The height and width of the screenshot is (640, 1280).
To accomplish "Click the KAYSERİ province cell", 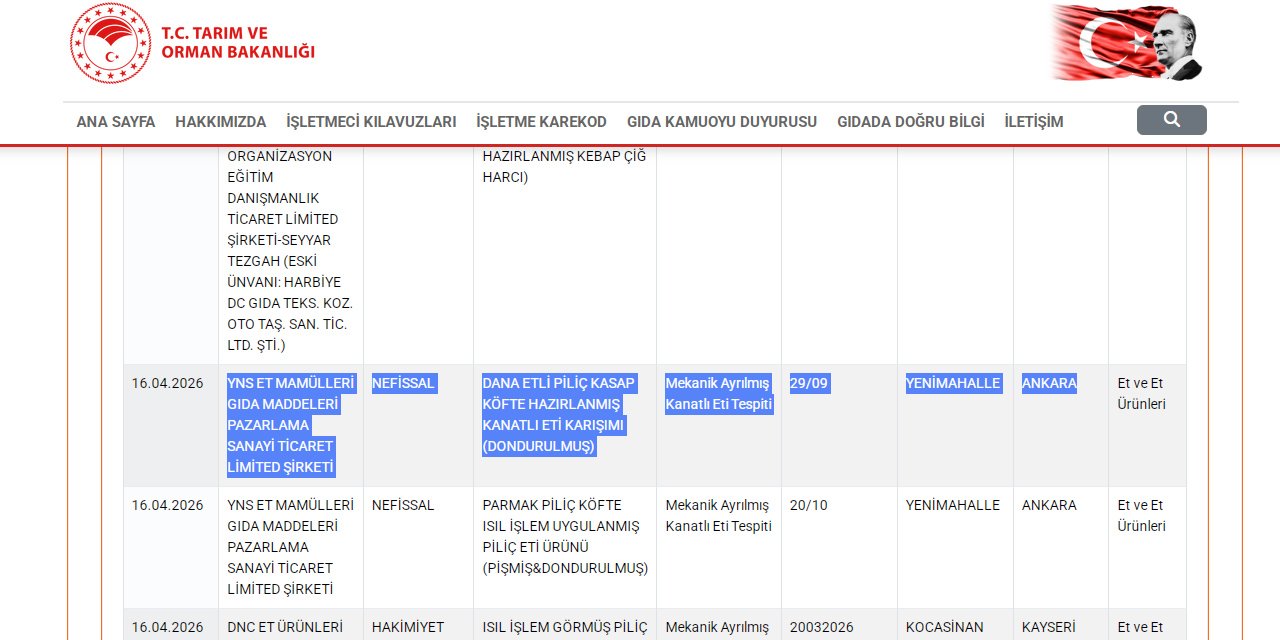I will click(x=1049, y=627).
